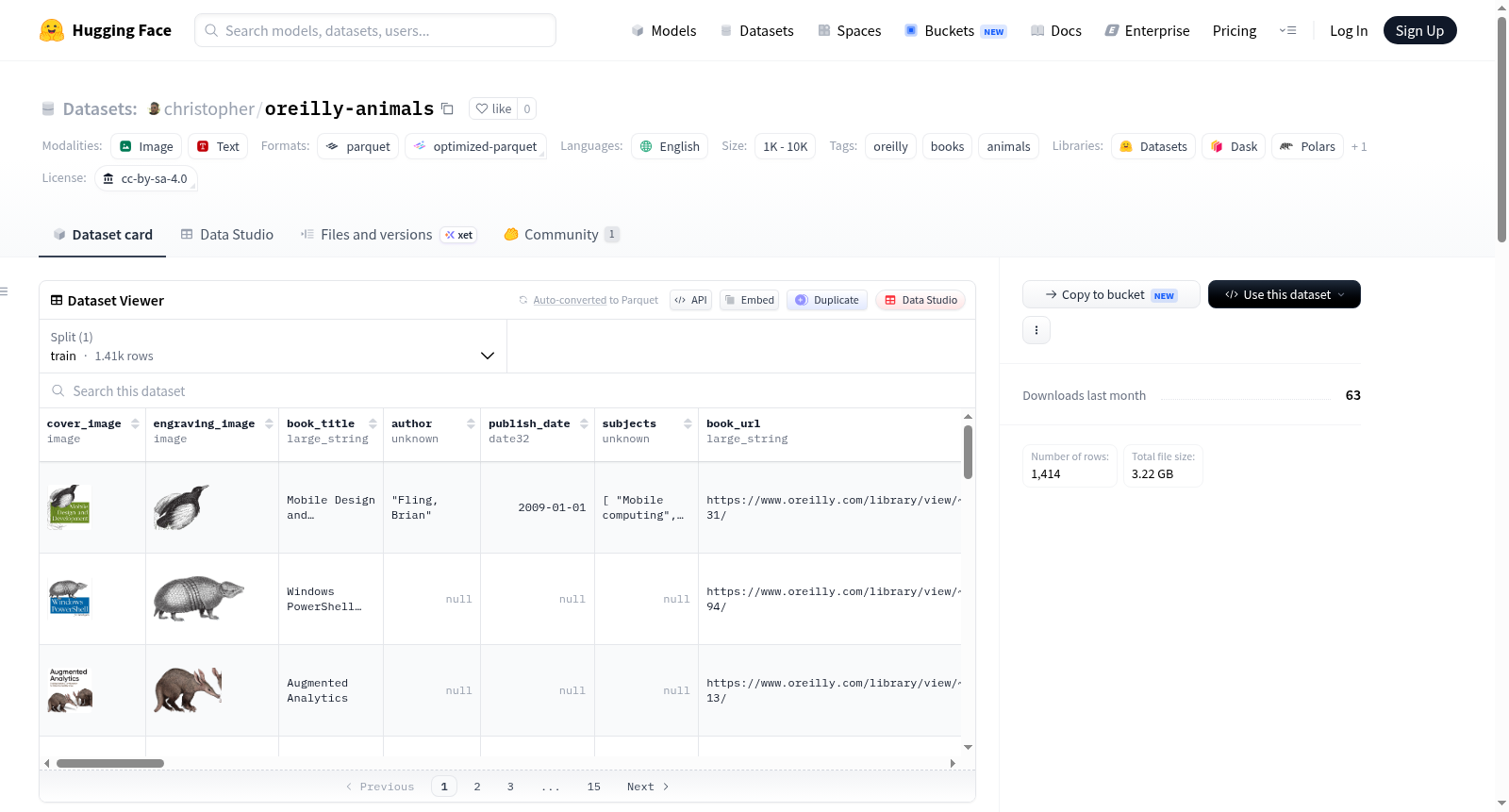The height and width of the screenshot is (812, 1509).
Task: Open the Datasets library tag
Action: (x=1153, y=146)
